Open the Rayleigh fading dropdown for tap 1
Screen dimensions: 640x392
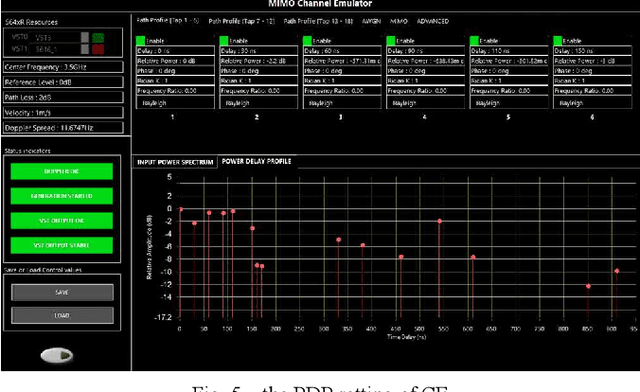click(175, 103)
